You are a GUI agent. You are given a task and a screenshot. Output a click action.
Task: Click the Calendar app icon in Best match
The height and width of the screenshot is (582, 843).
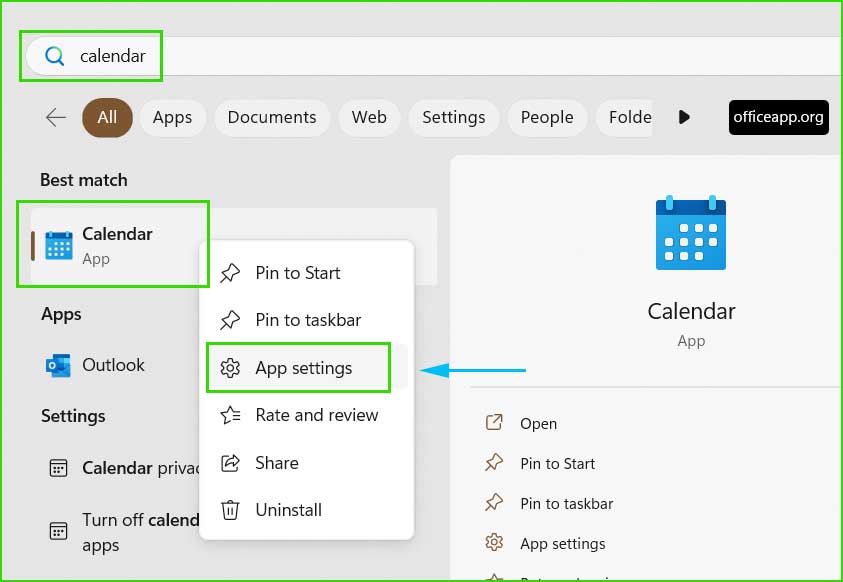point(59,246)
